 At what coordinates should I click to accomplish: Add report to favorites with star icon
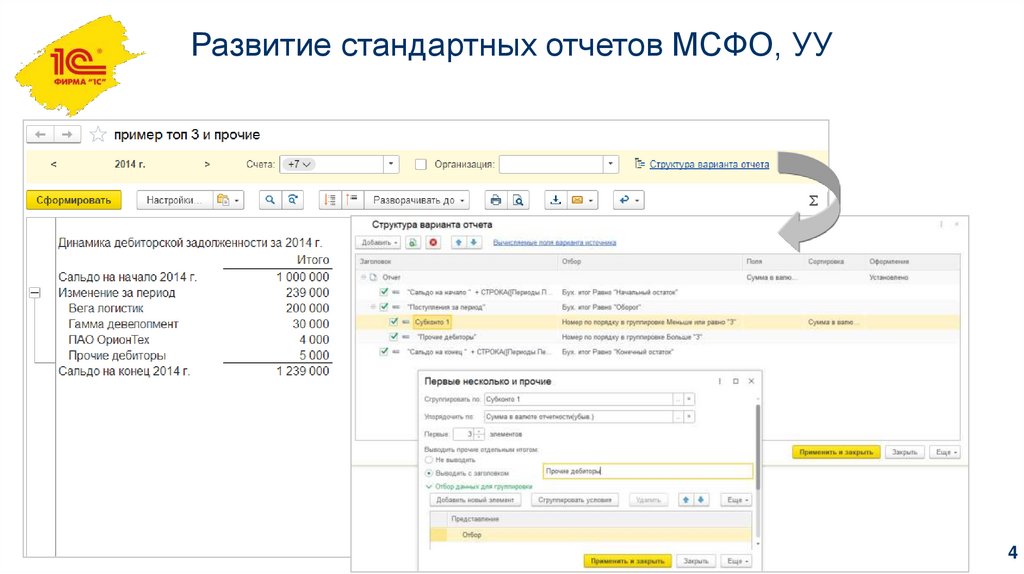point(98,135)
